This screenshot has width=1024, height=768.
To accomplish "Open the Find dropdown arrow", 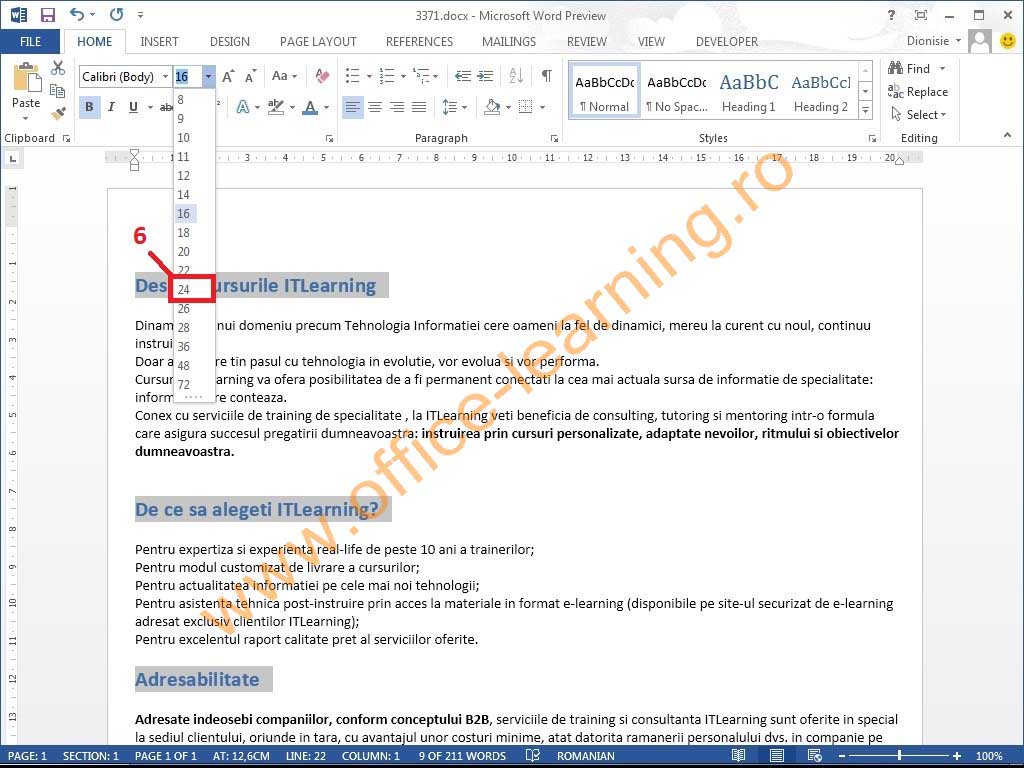I will [942, 69].
